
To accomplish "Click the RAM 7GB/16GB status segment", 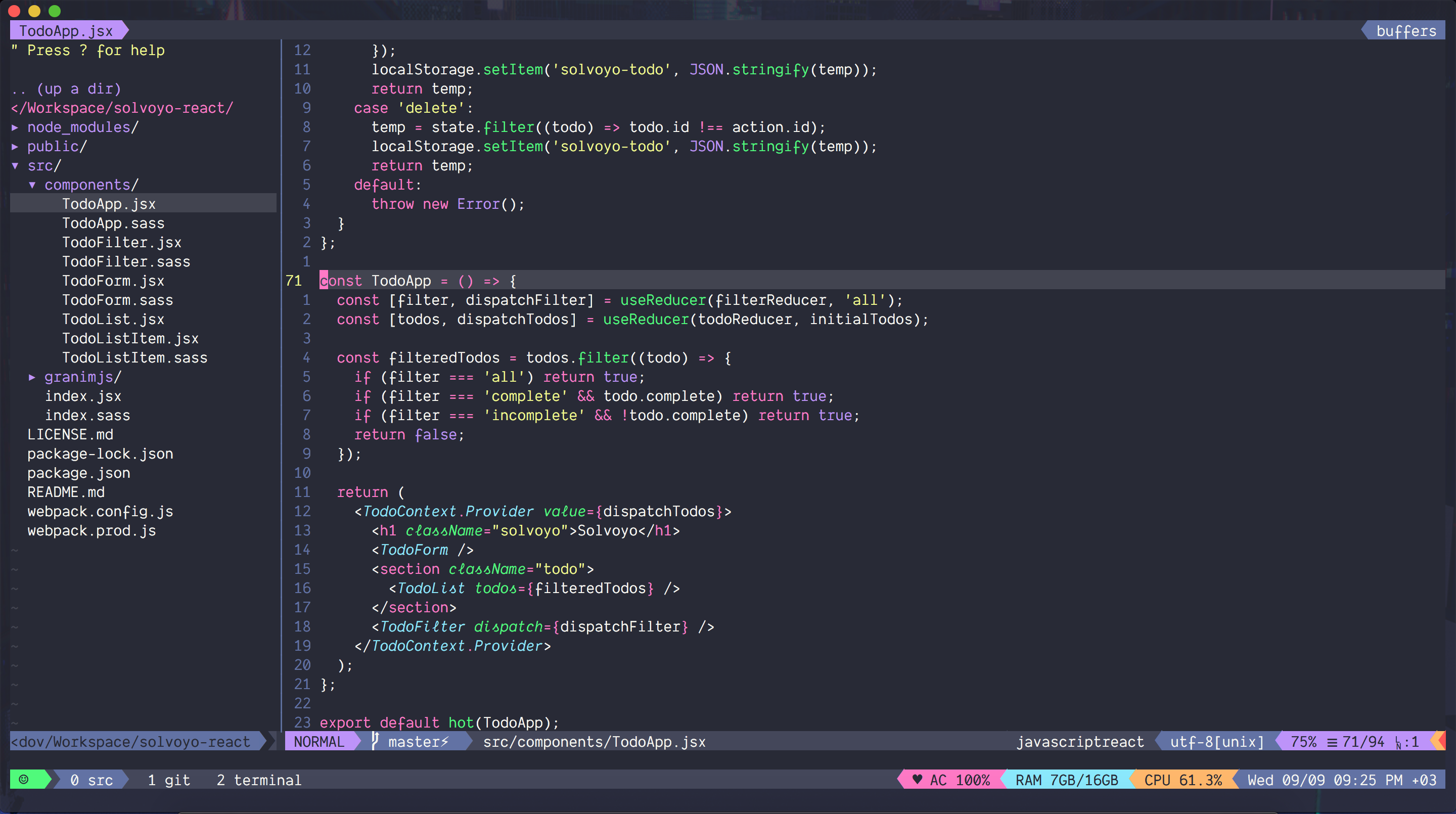I will coord(1066,780).
